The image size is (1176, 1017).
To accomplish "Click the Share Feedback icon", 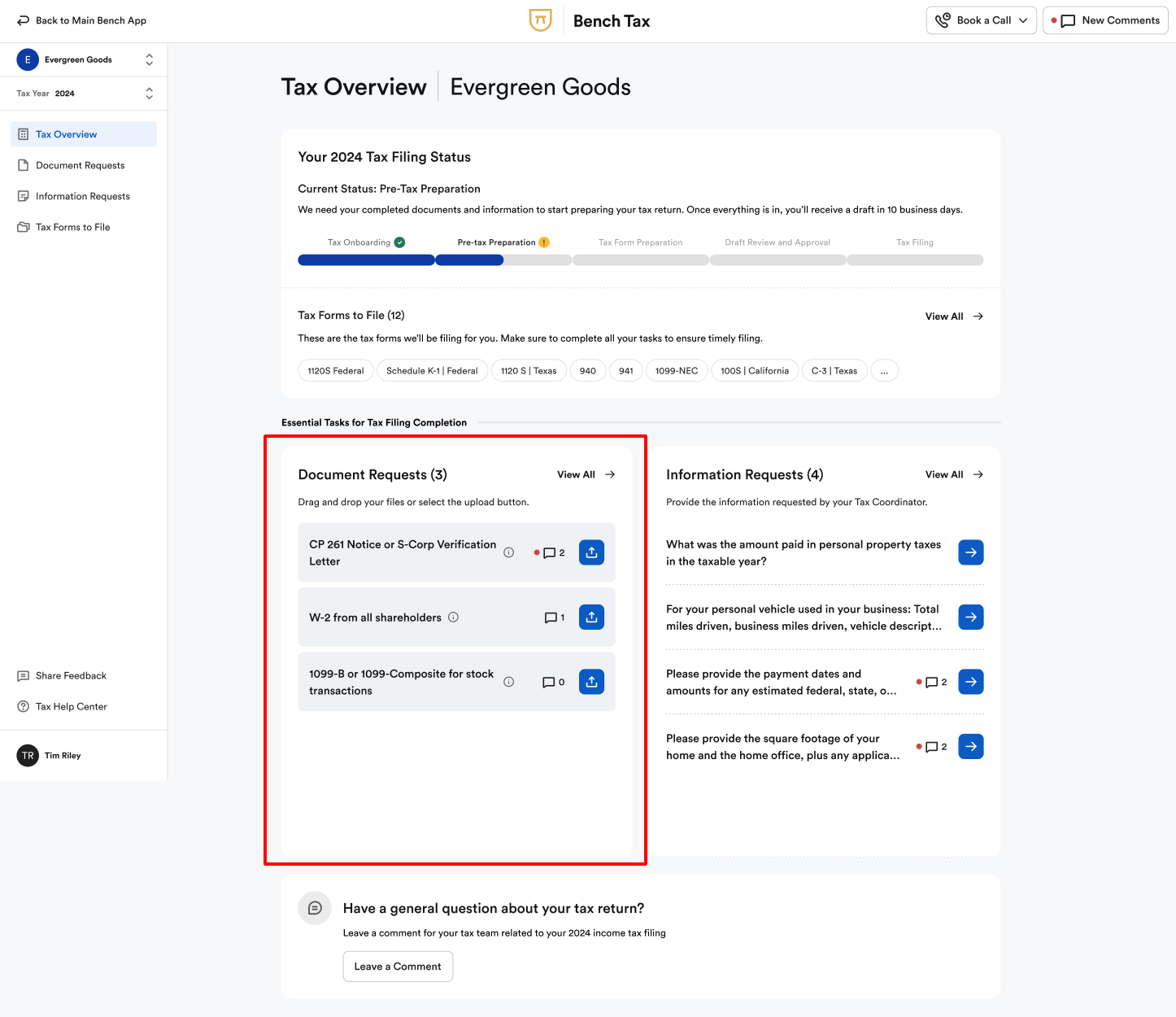I will (23, 675).
